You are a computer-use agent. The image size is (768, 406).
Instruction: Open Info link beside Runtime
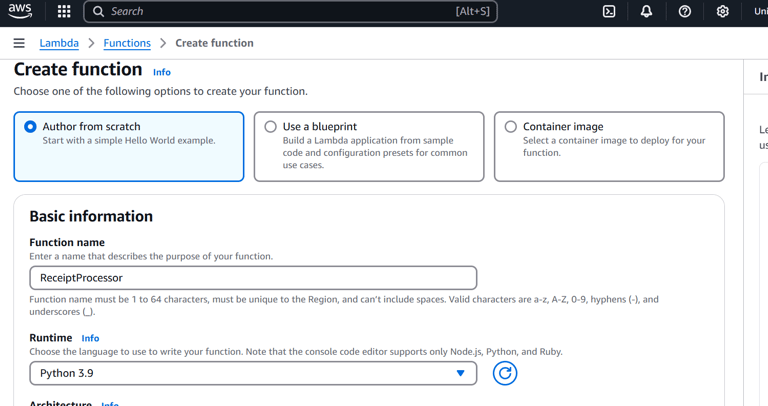pyautogui.click(x=90, y=338)
